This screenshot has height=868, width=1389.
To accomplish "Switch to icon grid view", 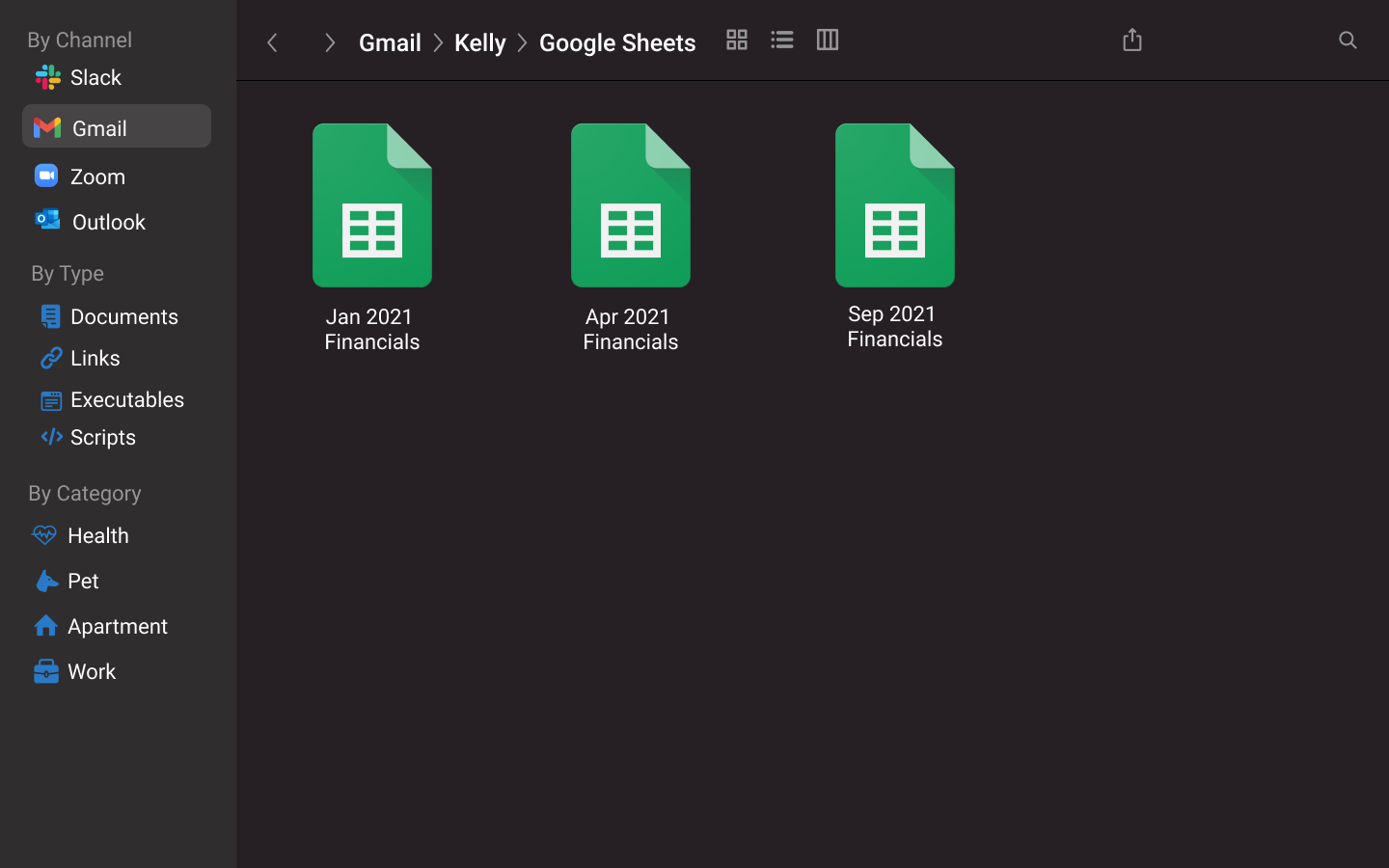I will (737, 40).
